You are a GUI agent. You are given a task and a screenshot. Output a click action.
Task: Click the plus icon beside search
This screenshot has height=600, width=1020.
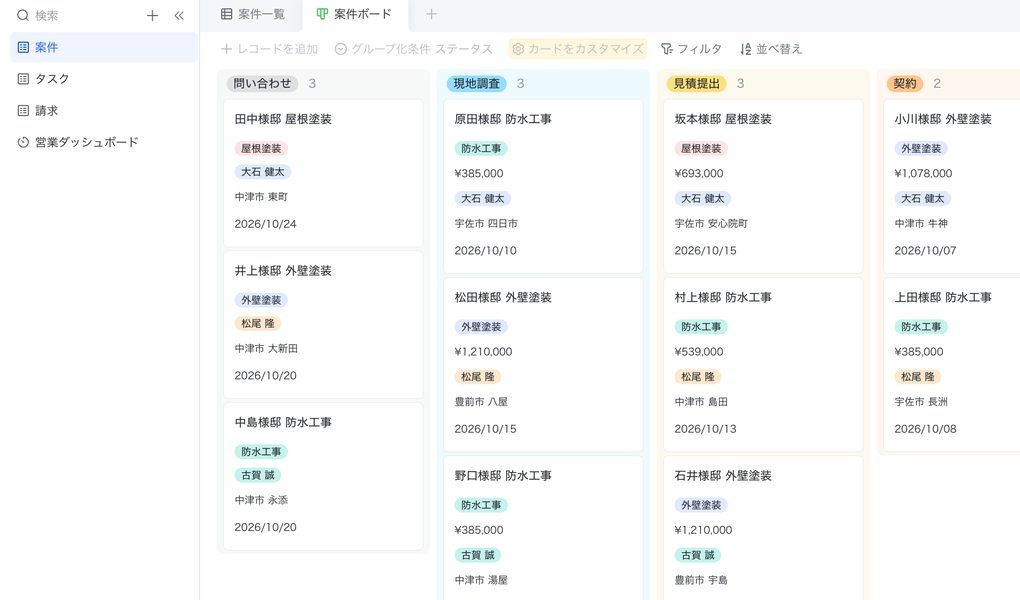[x=152, y=16]
